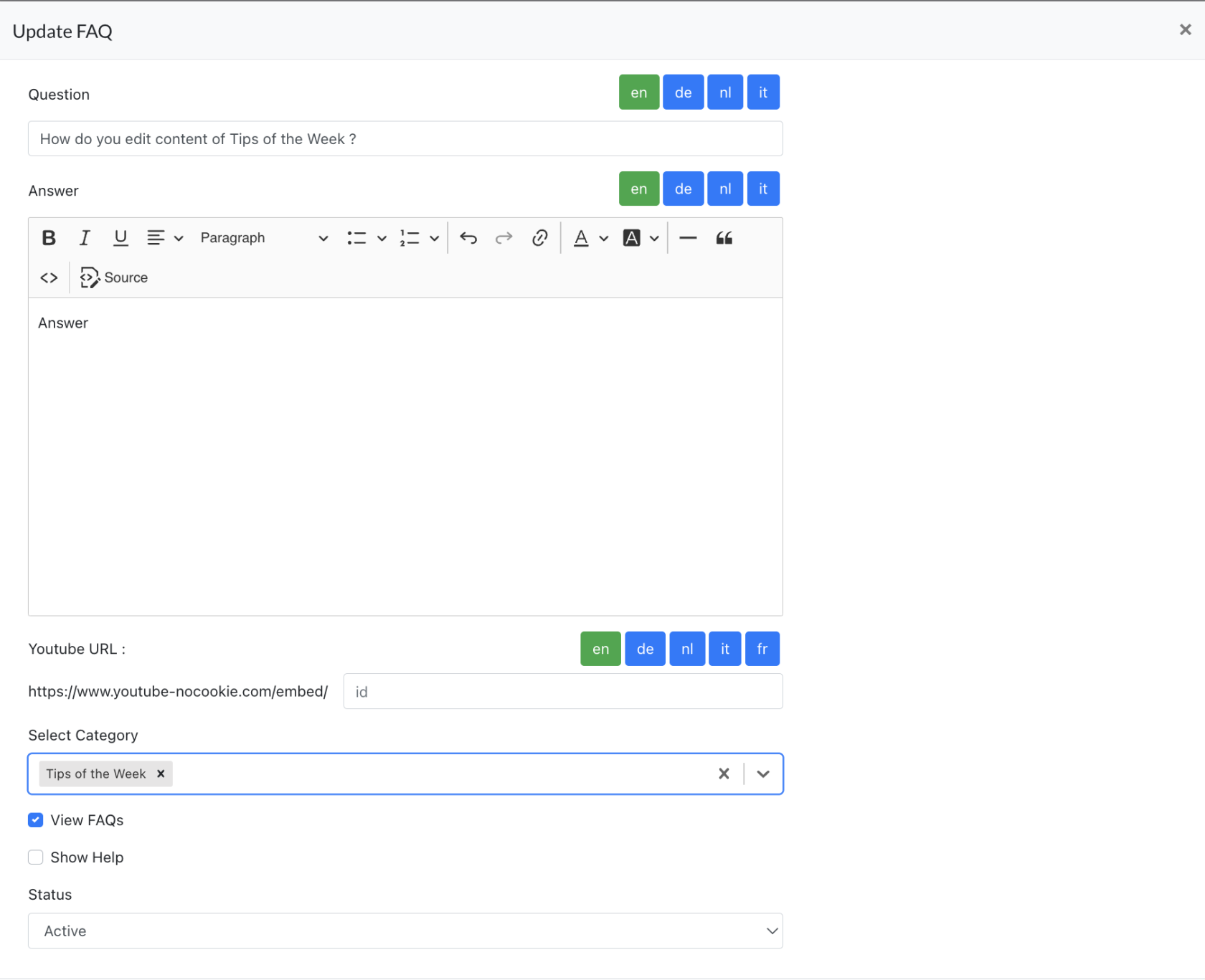Enable the Show Help checkbox
Viewport: 1205px width, 980px height.
(x=35, y=857)
